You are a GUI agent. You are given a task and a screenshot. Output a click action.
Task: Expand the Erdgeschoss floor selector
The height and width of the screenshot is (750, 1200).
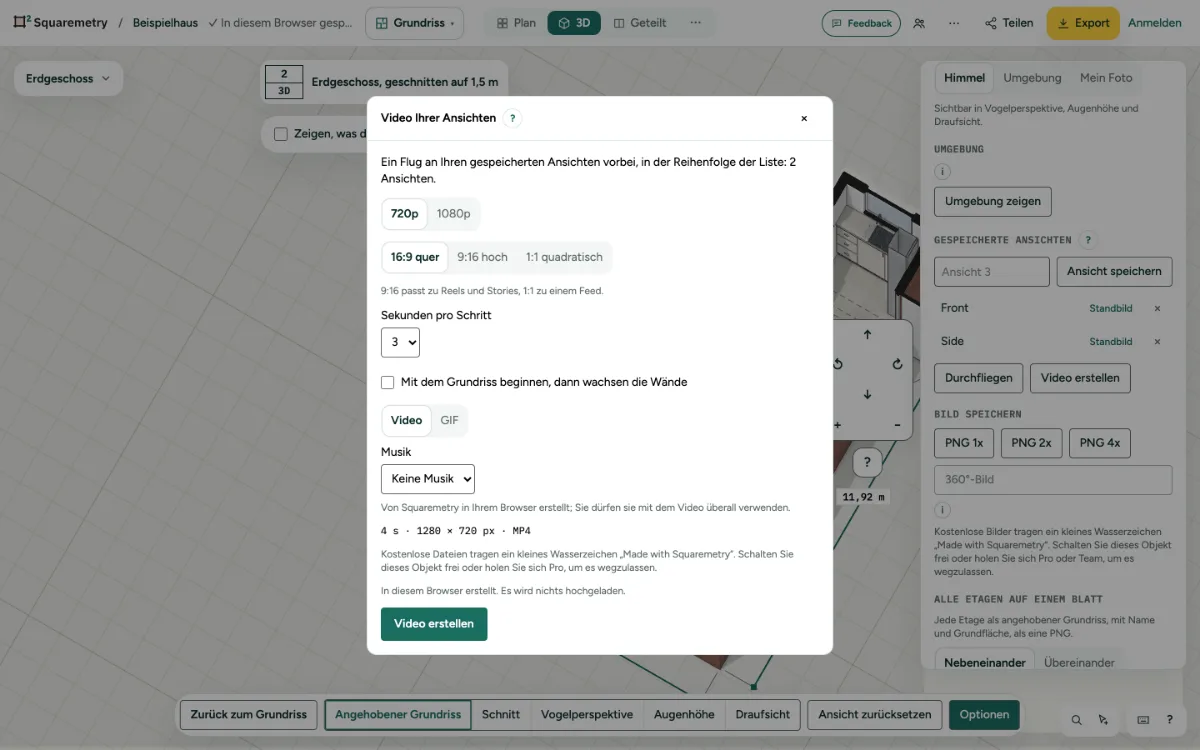click(68, 78)
